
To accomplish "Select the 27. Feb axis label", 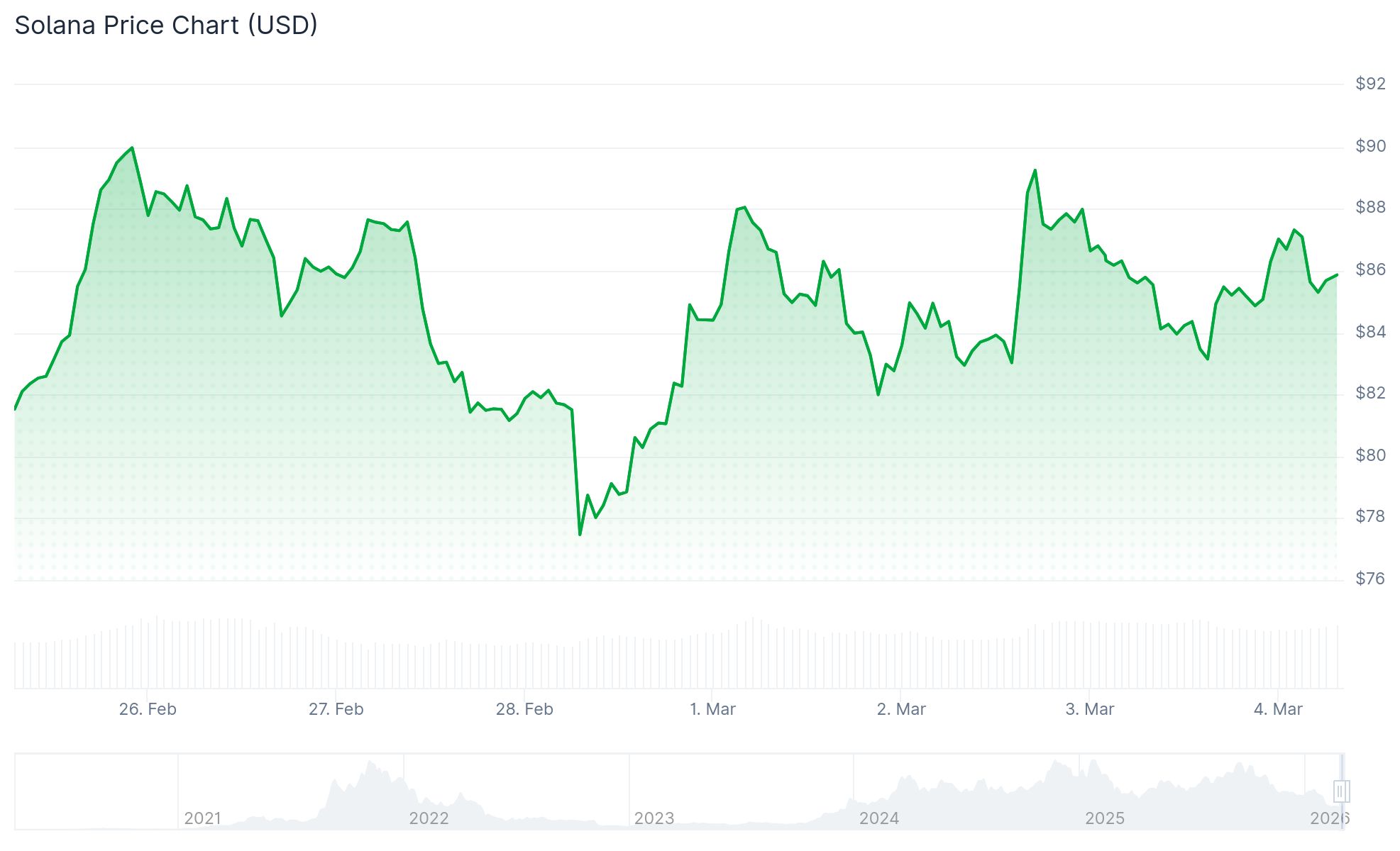I will coord(336,709).
